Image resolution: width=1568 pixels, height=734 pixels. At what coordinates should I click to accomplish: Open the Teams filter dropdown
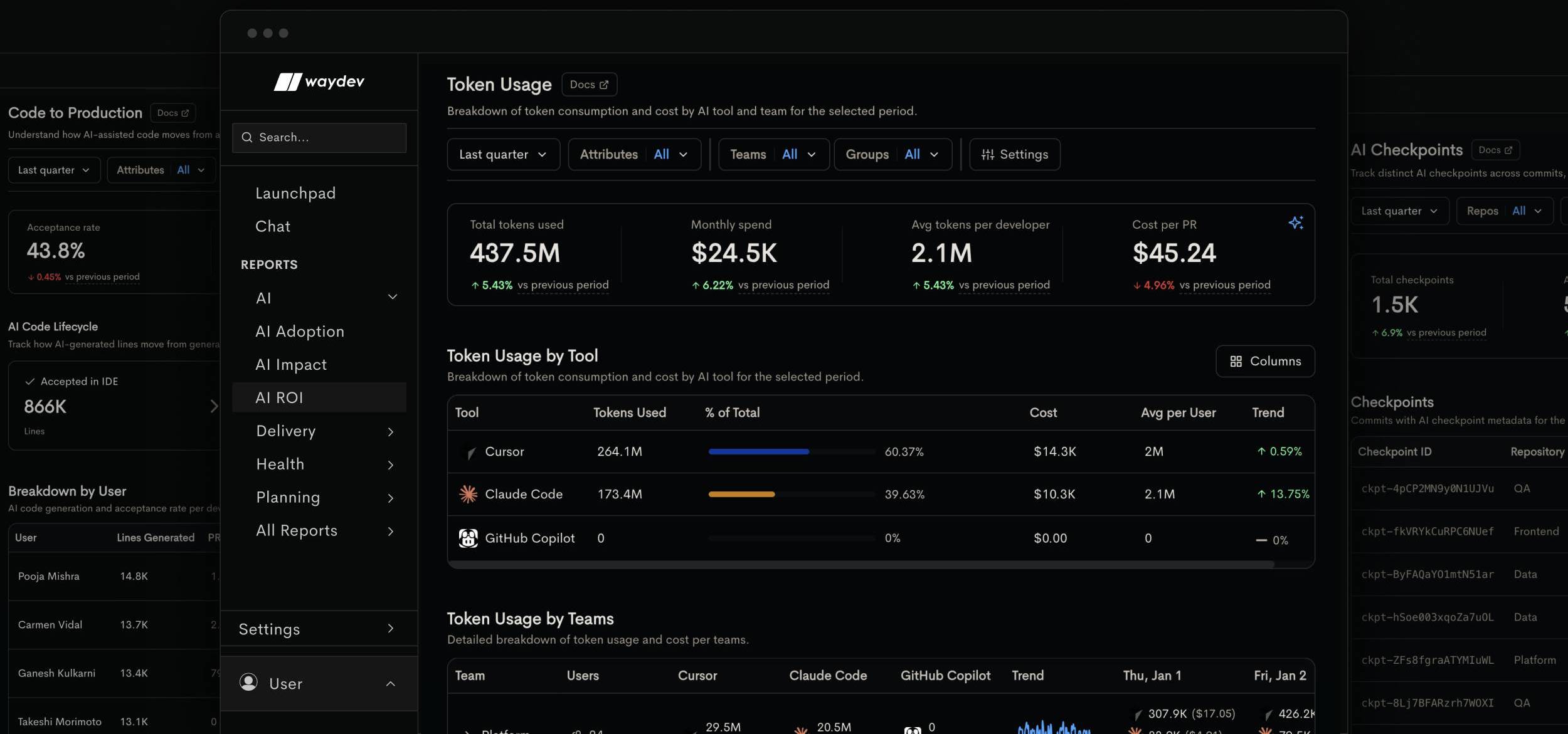click(773, 154)
